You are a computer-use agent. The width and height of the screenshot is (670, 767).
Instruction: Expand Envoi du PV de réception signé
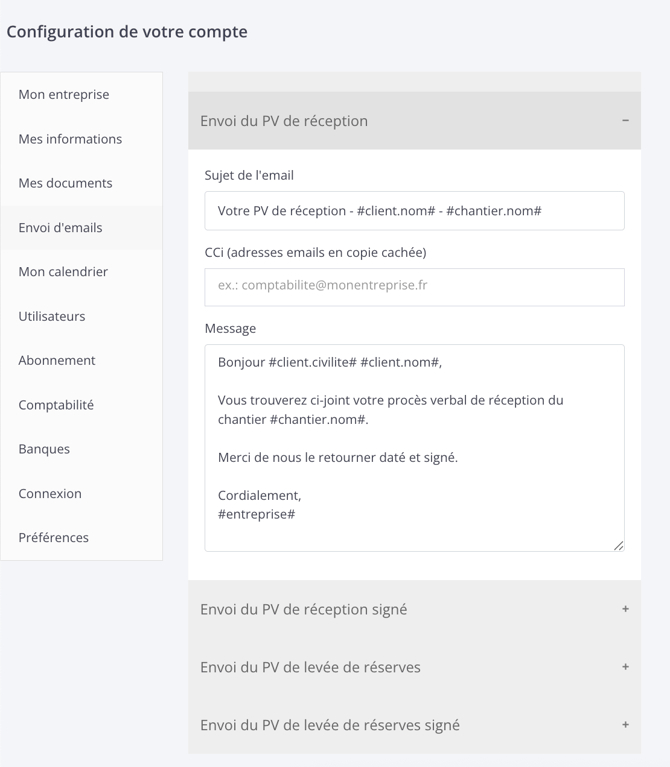pyautogui.click(x=414, y=609)
